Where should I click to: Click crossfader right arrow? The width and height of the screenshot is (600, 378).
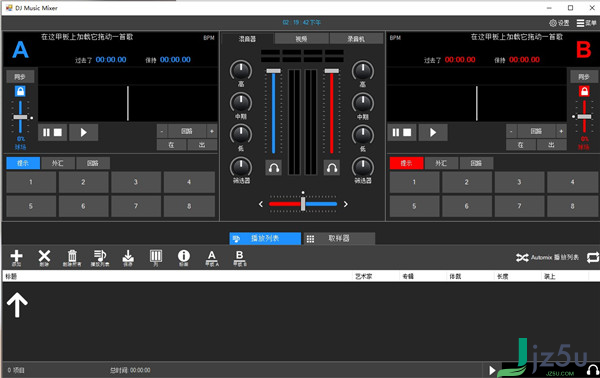coord(346,204)
